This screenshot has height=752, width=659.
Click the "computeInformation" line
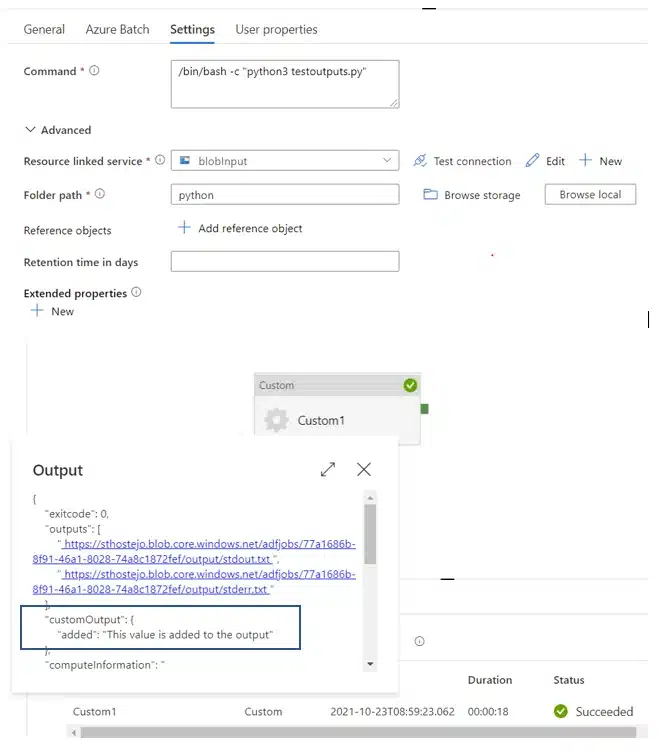click(105, 665)
